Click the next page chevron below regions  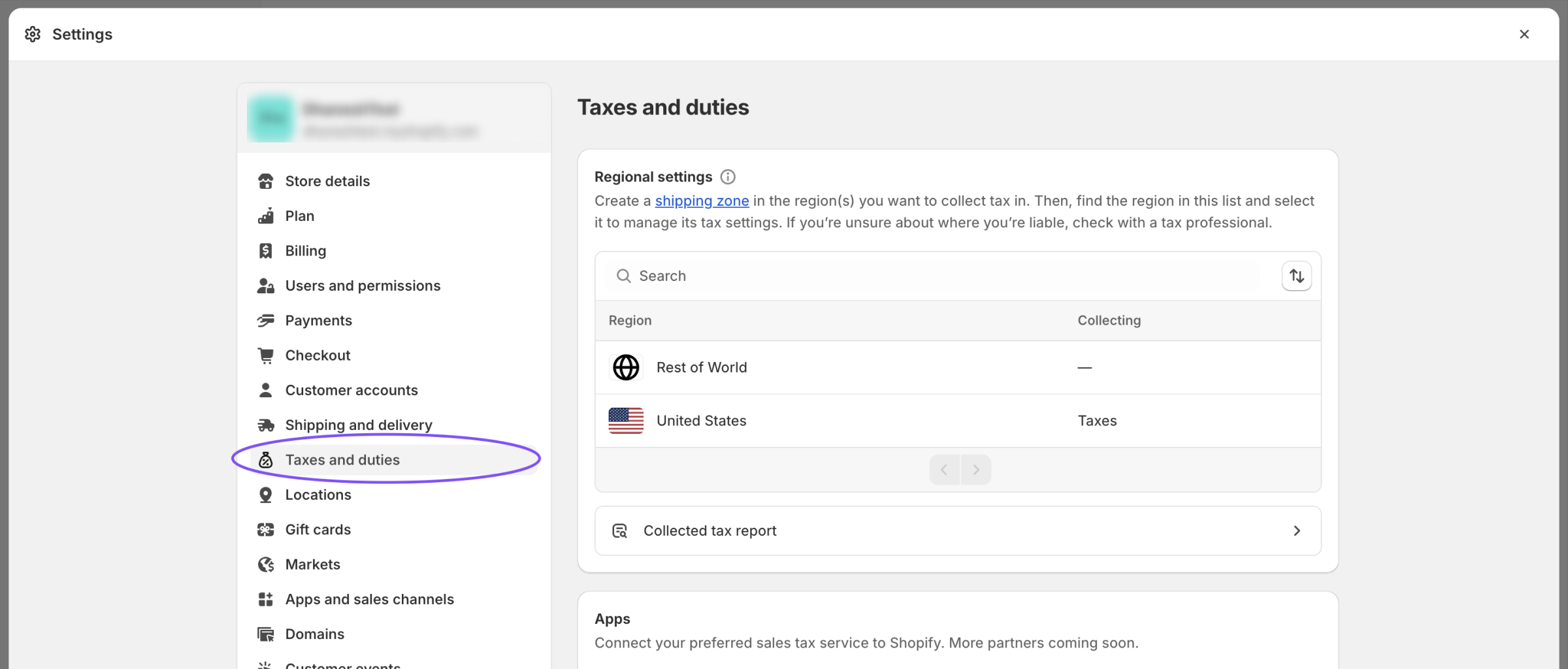[975, 469]
